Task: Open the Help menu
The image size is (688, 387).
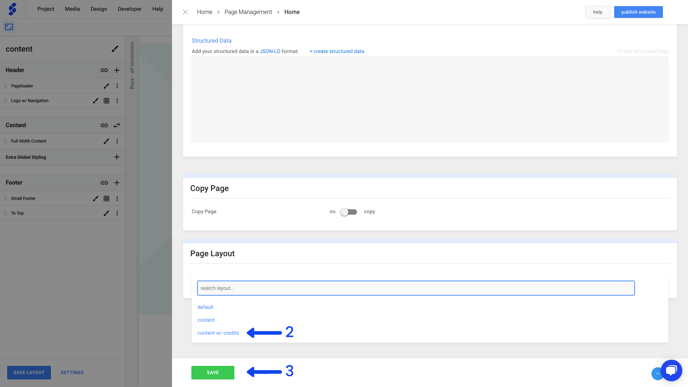Action: coord(158,9)
